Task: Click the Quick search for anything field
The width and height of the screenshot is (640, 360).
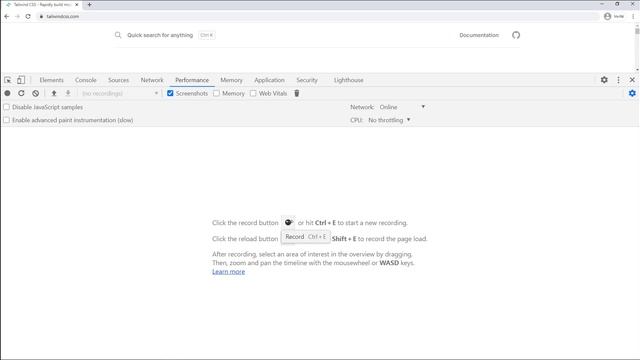Action: [x=165, y=35]
